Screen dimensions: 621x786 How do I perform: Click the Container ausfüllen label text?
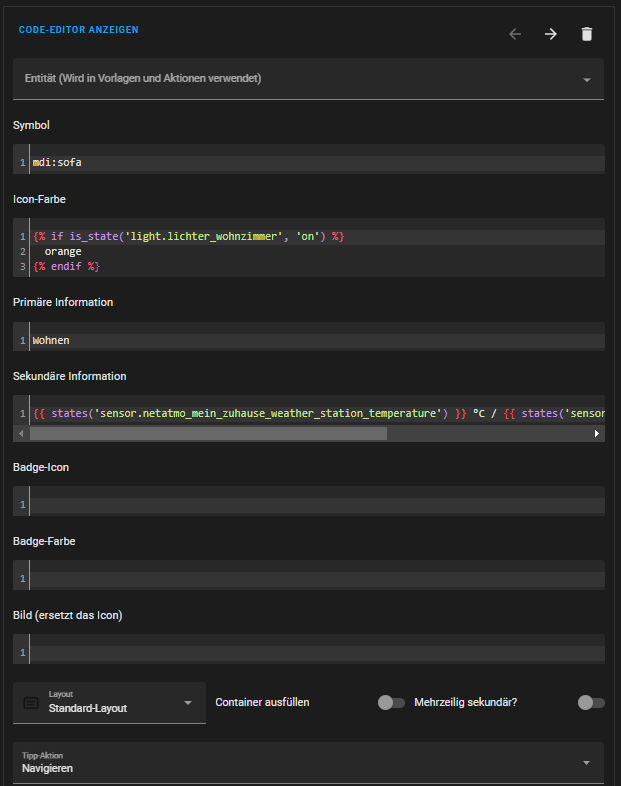pyautogui.click(x=262, y=702)
